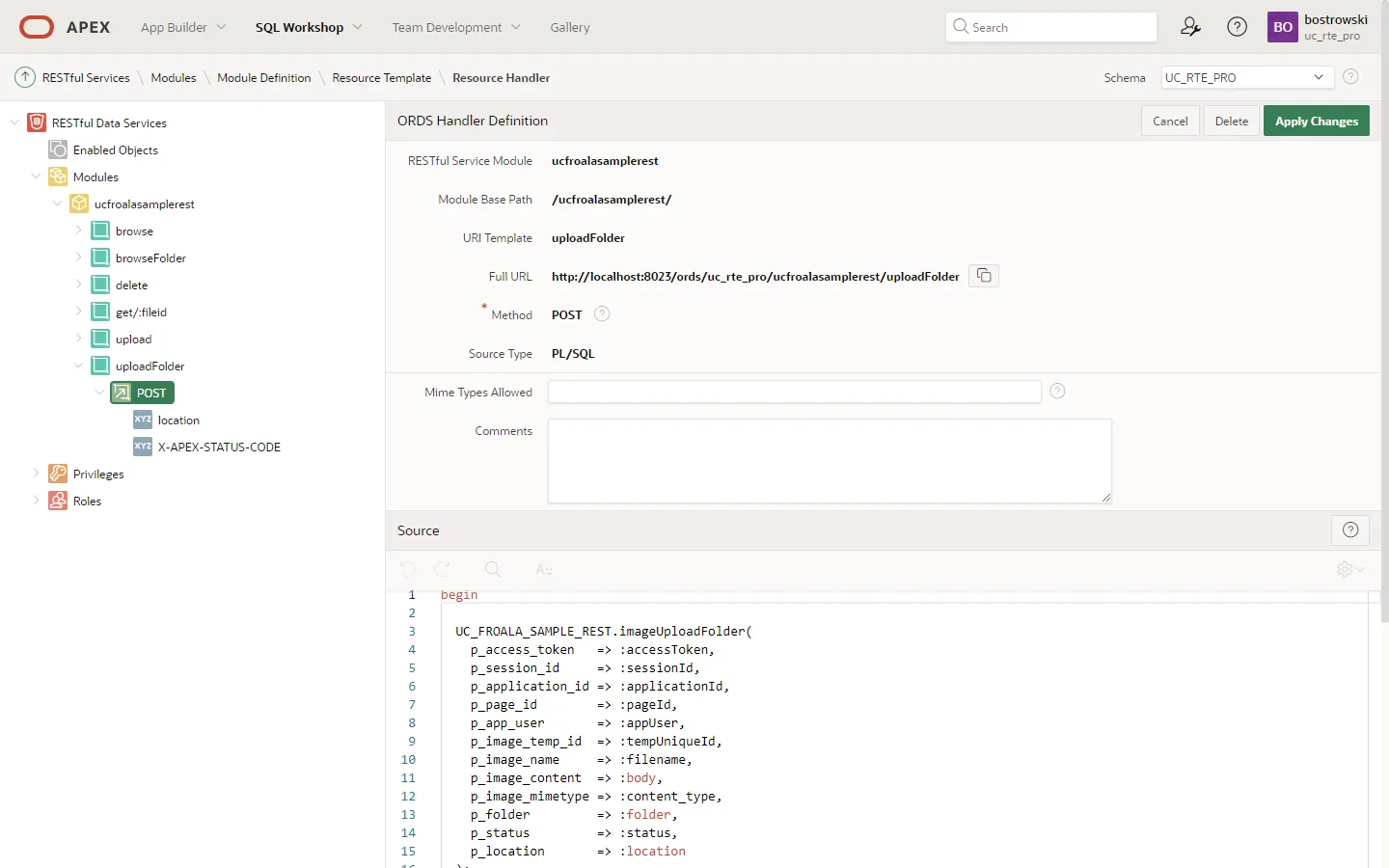Click the Apply Changes button

pos(1316,121)
